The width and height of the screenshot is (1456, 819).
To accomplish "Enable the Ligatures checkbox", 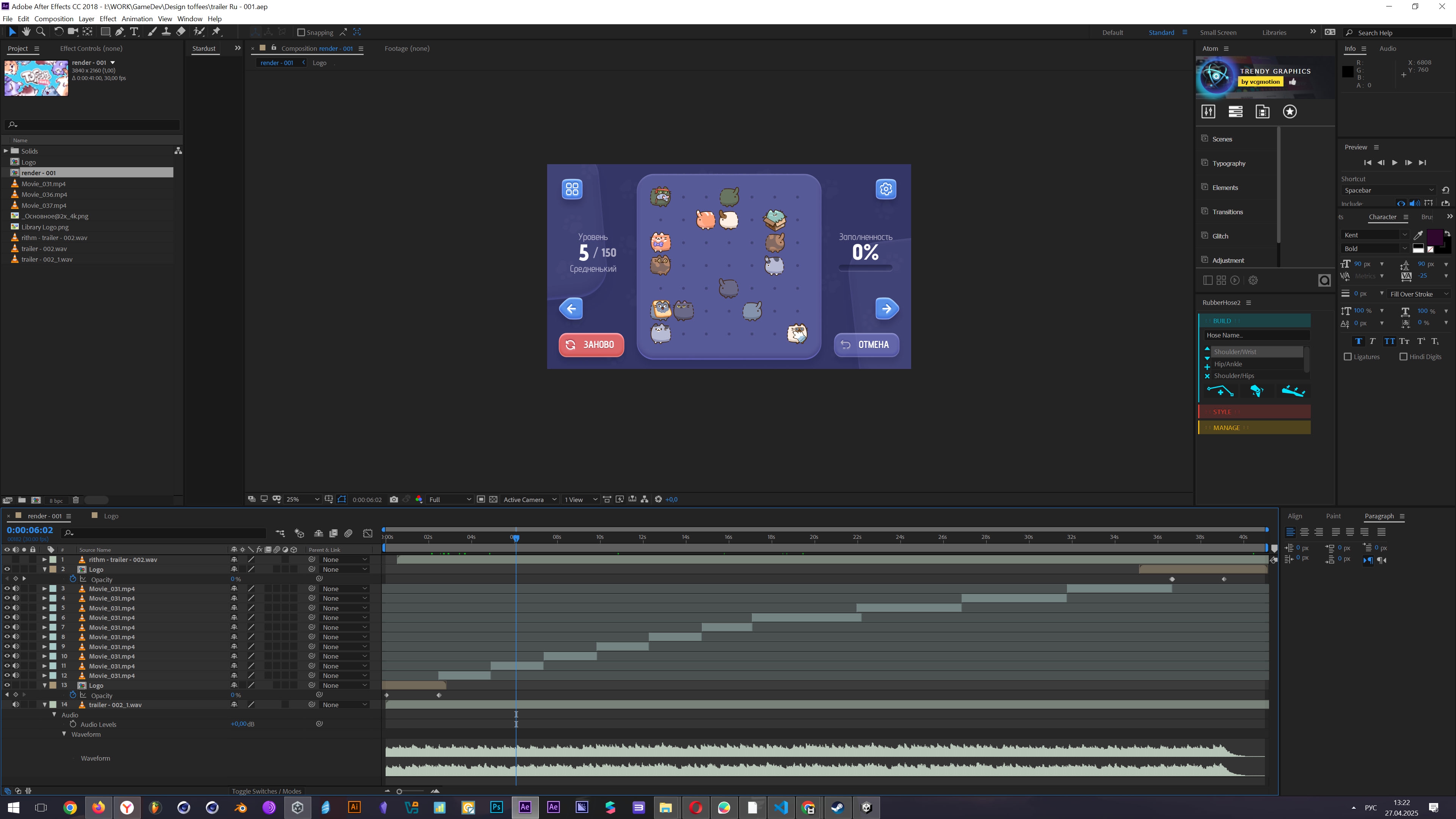I will coord(1348,357).
